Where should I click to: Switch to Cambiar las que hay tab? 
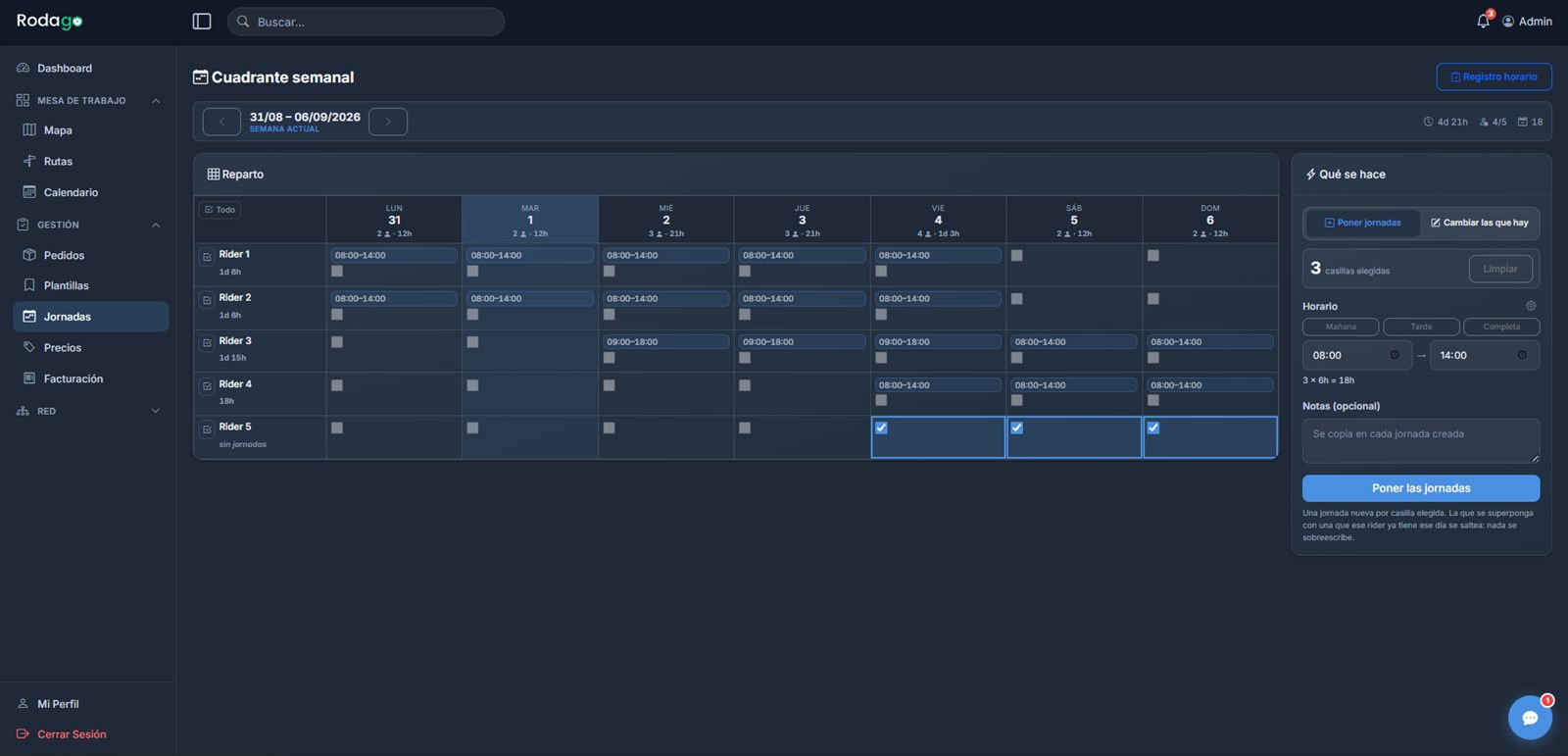pyautogui.click(x=1480, y=223)
